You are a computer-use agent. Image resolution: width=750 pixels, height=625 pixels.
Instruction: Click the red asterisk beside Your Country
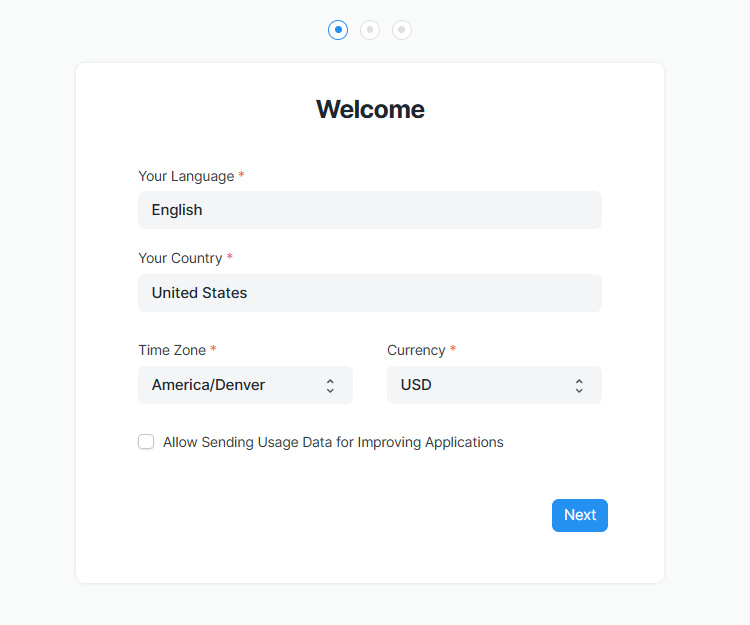click(230, 258)
